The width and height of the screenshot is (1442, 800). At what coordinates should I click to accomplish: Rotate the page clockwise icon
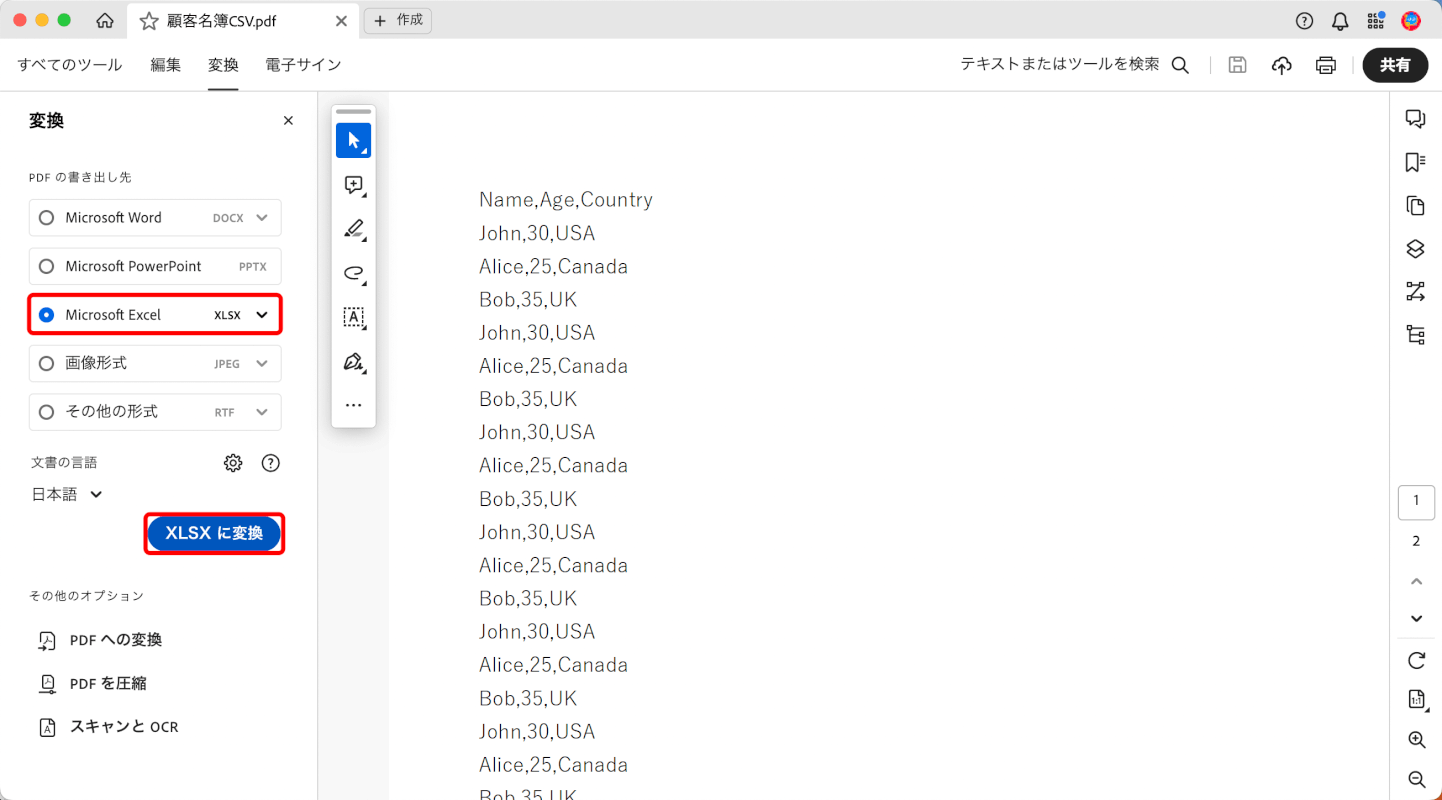point(1416,660)
